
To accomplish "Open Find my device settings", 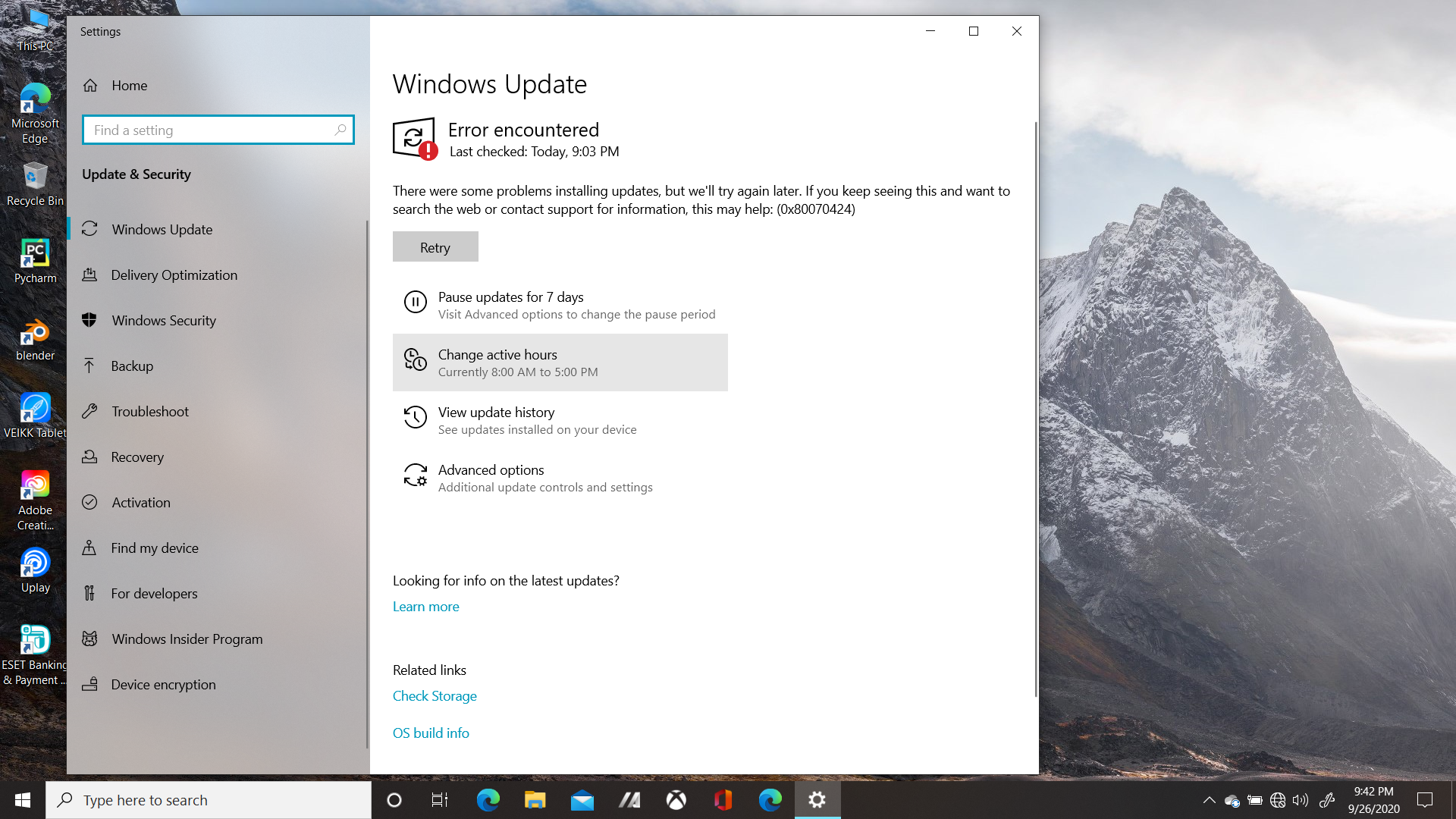I will pyautogui.click(x=217, y=548).
